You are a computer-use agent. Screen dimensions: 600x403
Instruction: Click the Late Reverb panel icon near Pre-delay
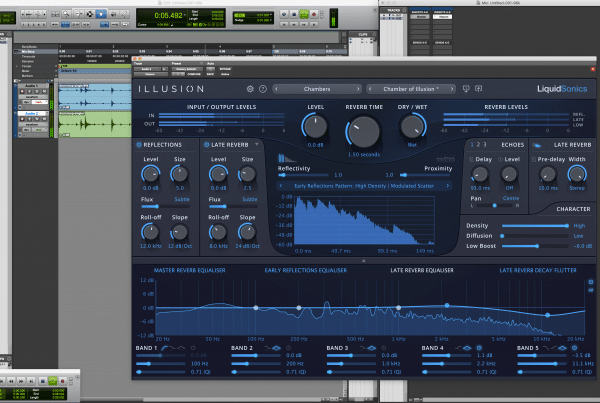(537, 145)
